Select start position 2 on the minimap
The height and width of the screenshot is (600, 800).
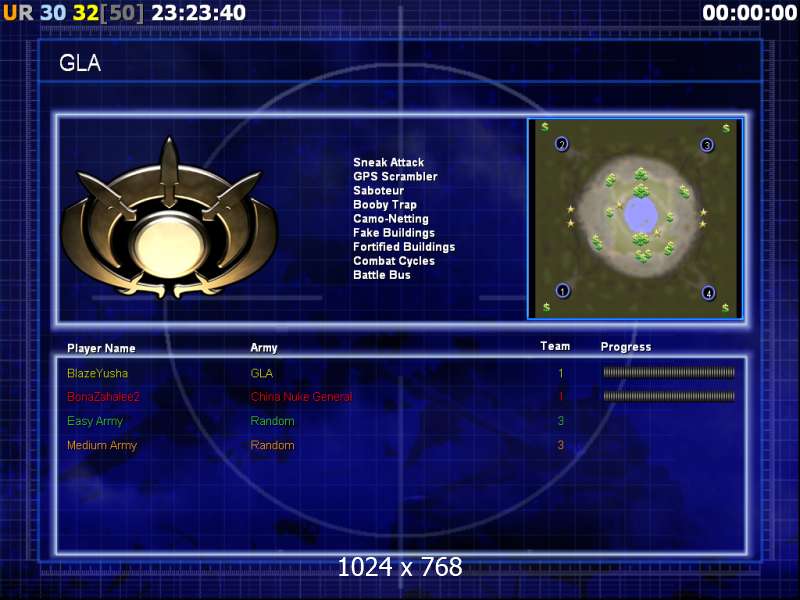point(562,144)
